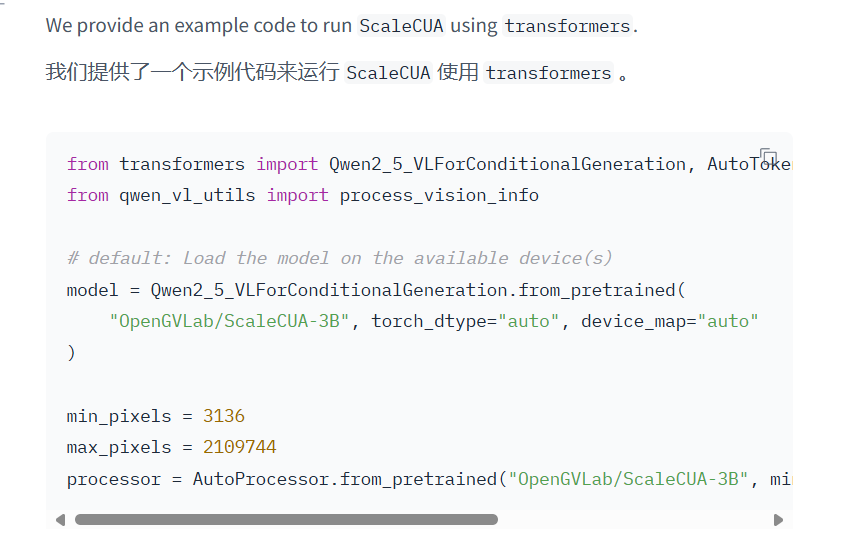Image resolution: width=853 pixels, height=543 pixels.
Task: Click the comment '# default: Load the model'
Action: click(198, 258)
